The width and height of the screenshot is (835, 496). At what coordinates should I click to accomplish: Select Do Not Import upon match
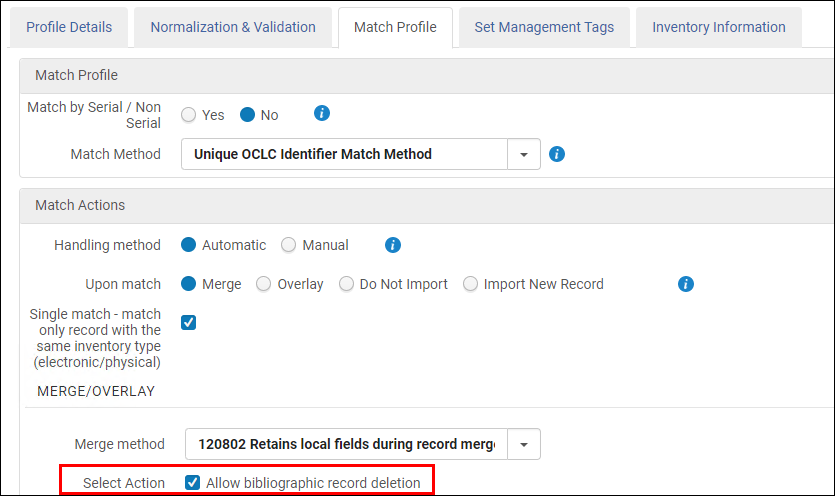(x=346, y=284)
